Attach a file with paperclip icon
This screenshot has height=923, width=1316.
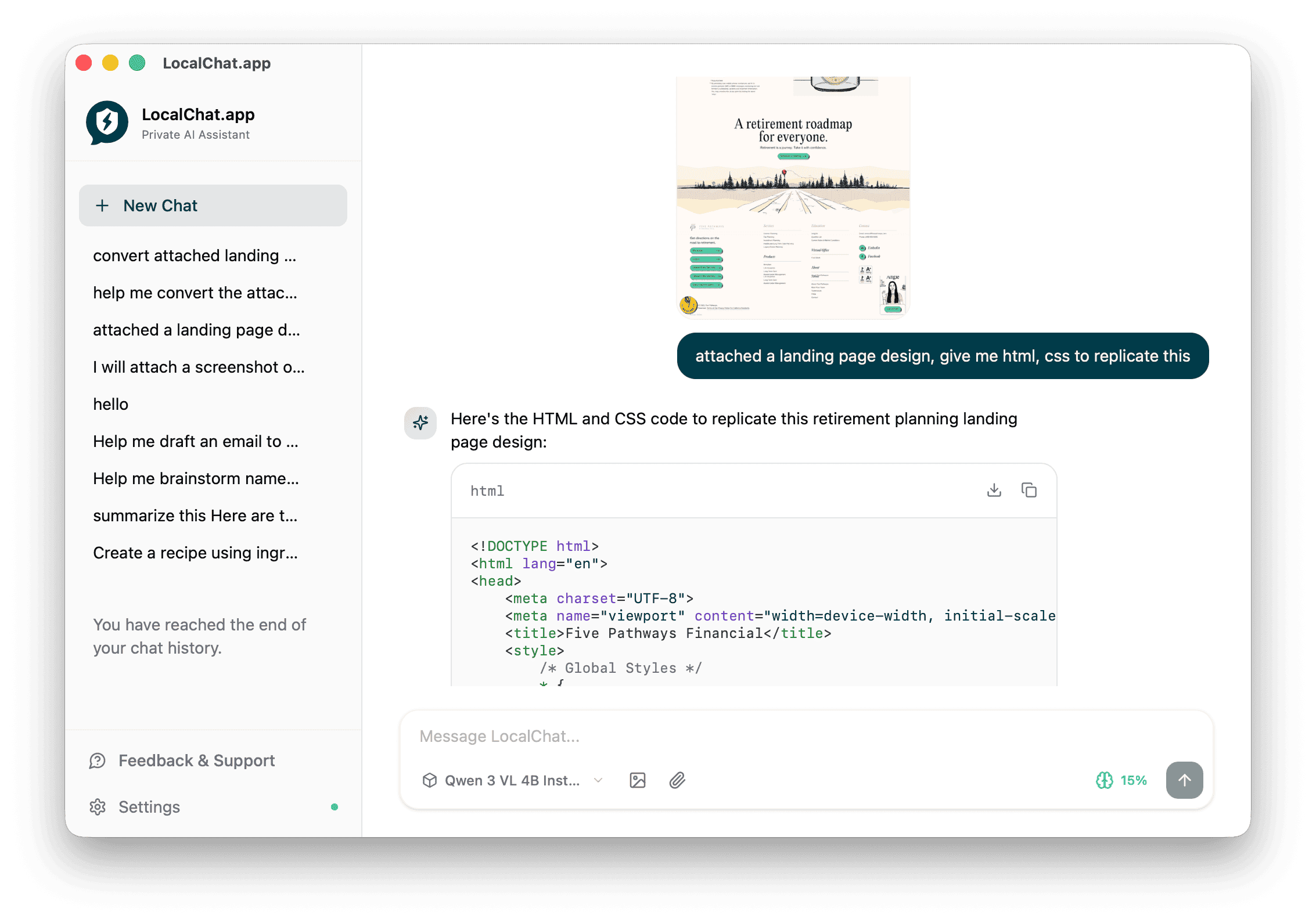point(677,780)
